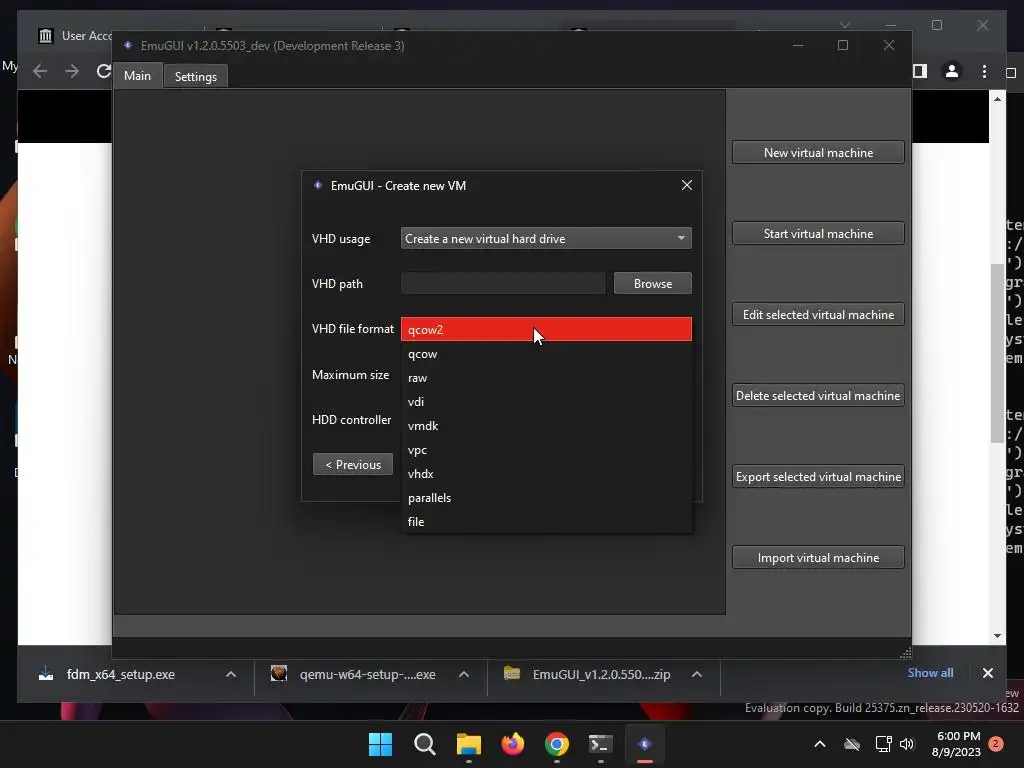Close the downloads bar

[x=987, y=673]
